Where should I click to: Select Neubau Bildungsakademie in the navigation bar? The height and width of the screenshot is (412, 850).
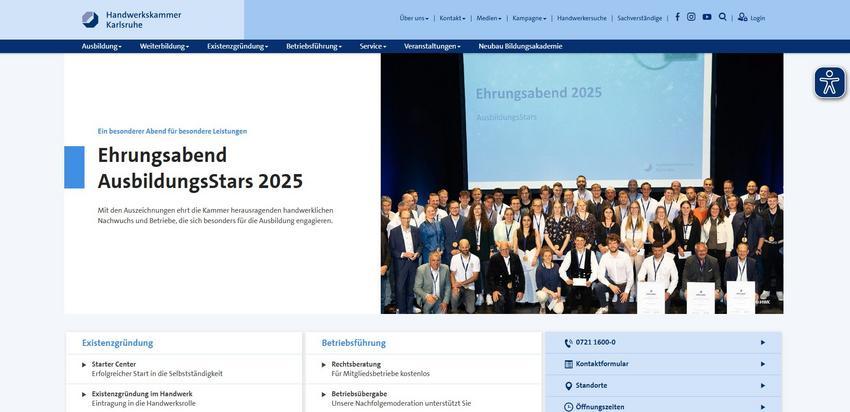point(520,46)
